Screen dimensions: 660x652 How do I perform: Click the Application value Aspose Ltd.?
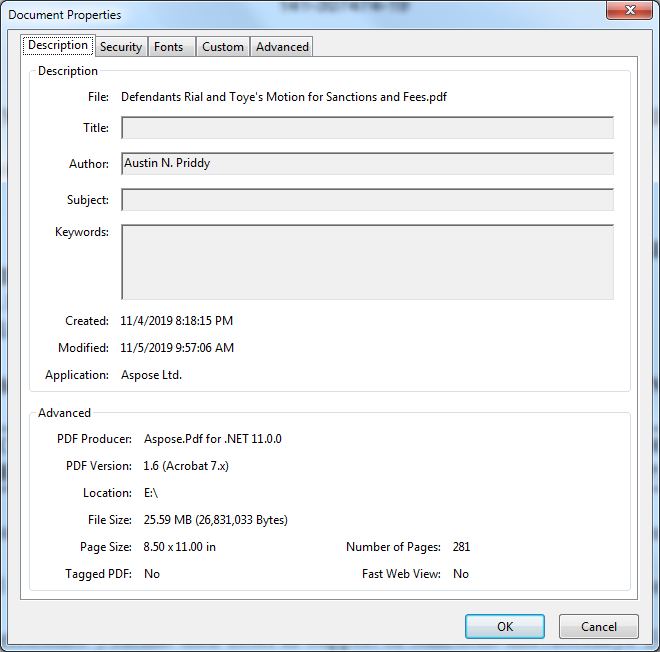pyautogui.click(x=152, y=375)
